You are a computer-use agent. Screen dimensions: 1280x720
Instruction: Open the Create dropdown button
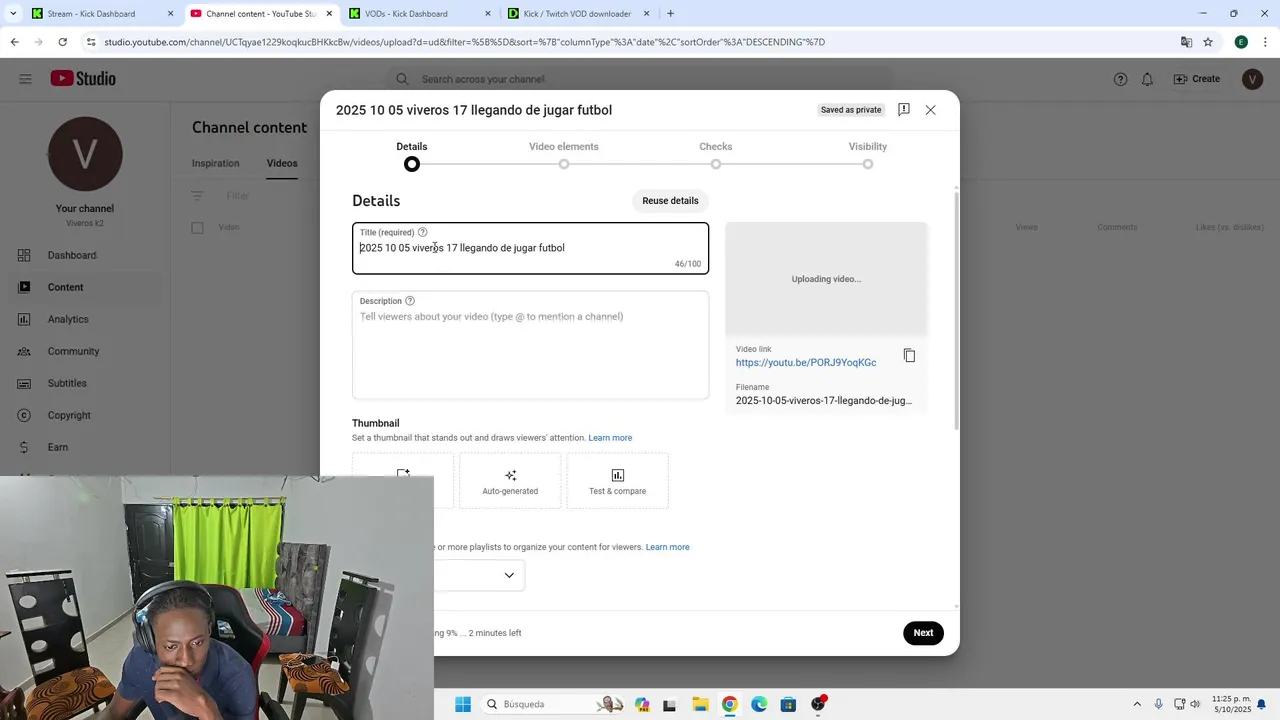coord(1196,79)
